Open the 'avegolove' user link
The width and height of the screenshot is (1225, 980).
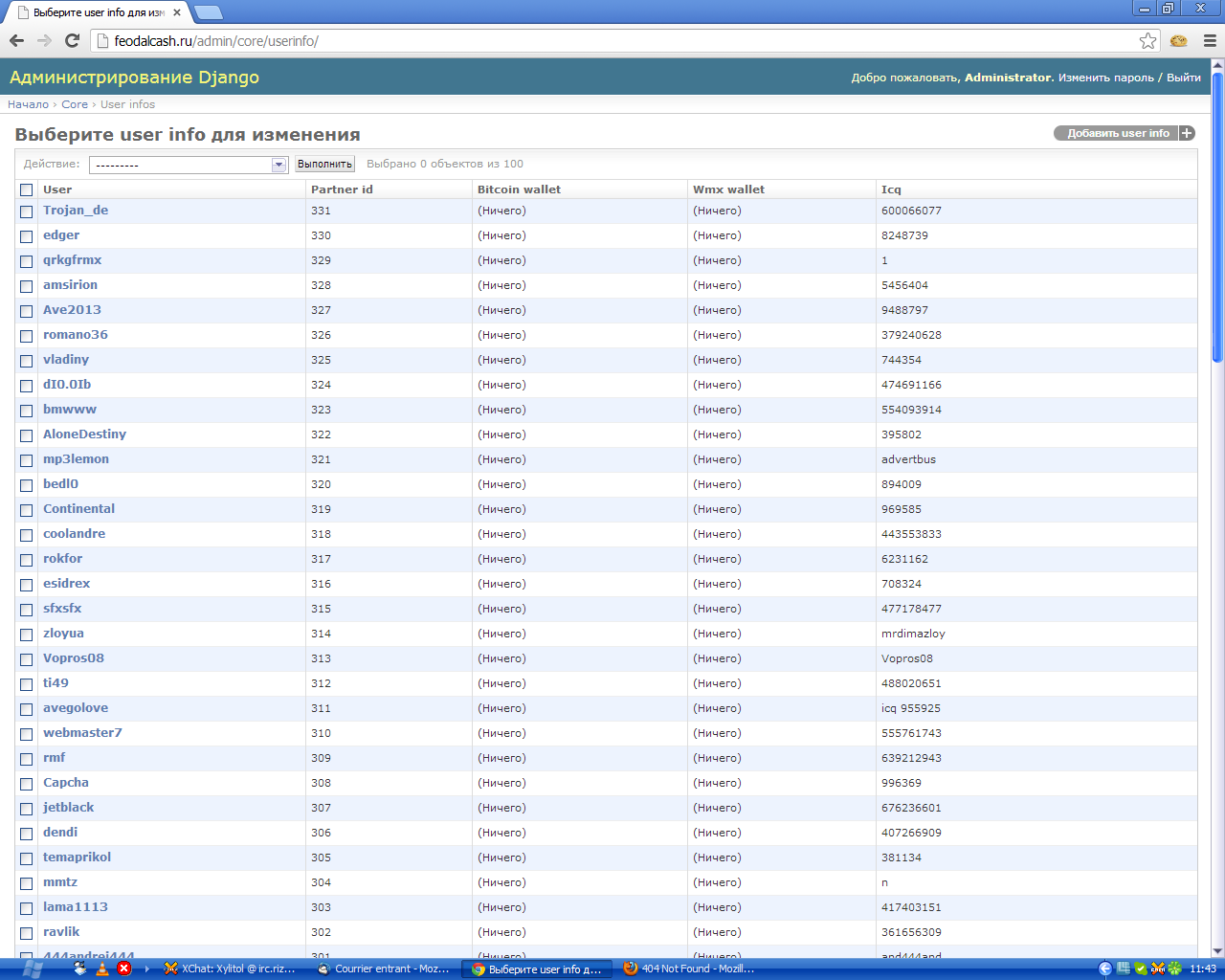(76, 708)
